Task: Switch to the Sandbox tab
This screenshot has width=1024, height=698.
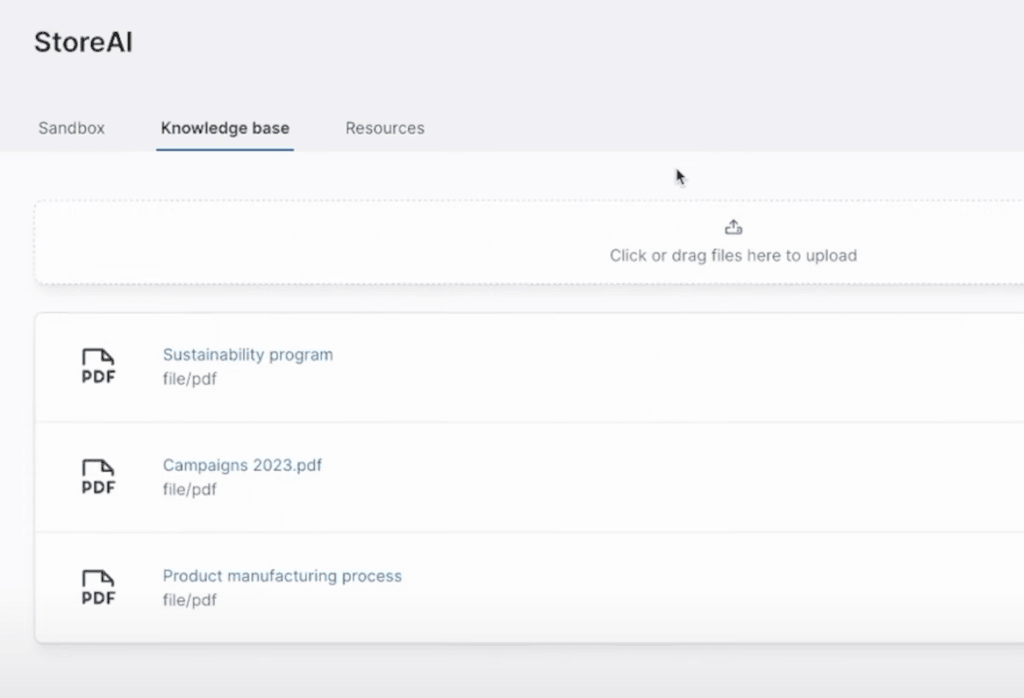Action: point(70,128)
